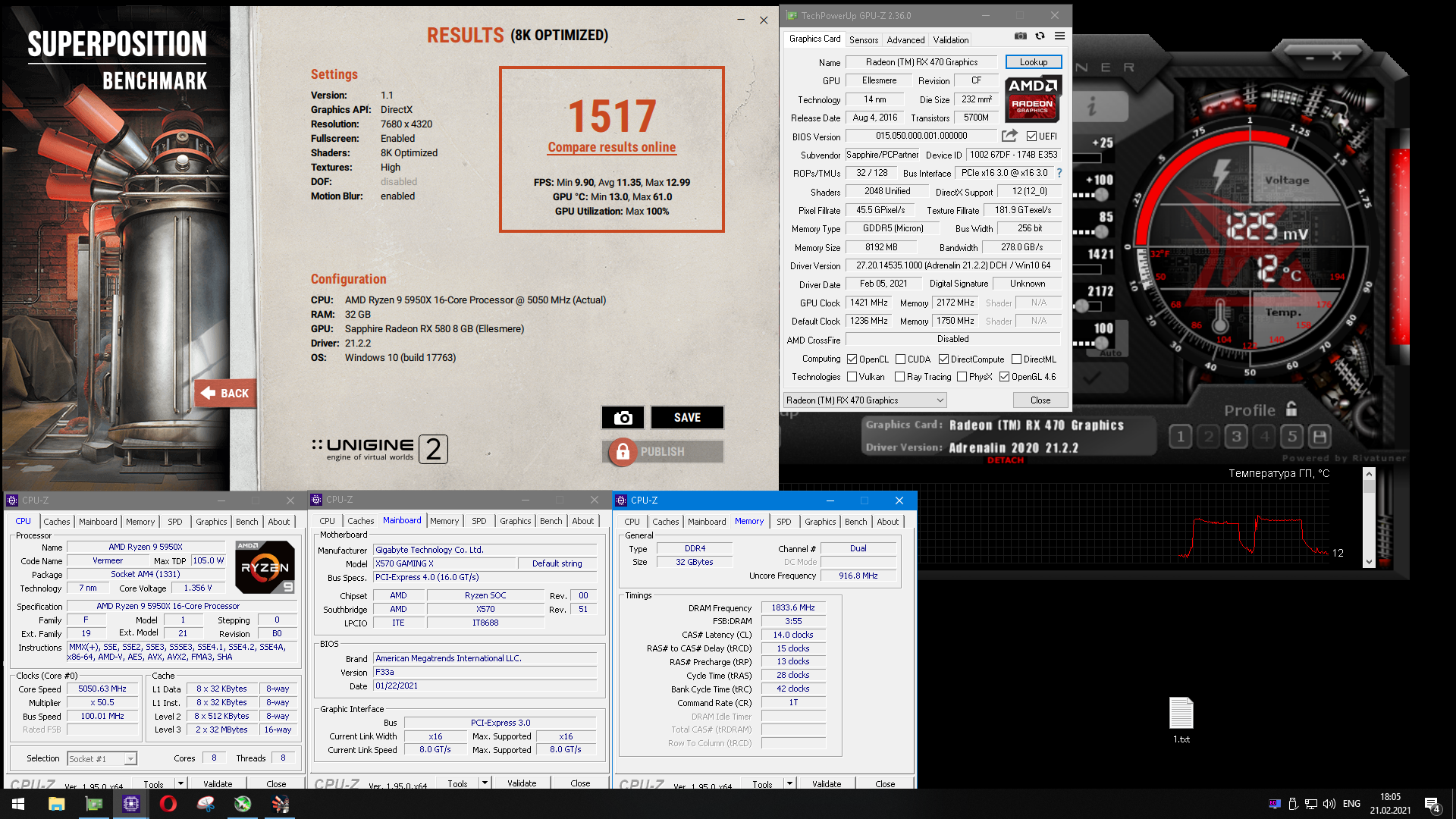Image resolution: width=1456 pixels, height=819 pixels.
Task: Toggle the Ray Tracing checkbox
Action: pos(900,377)
